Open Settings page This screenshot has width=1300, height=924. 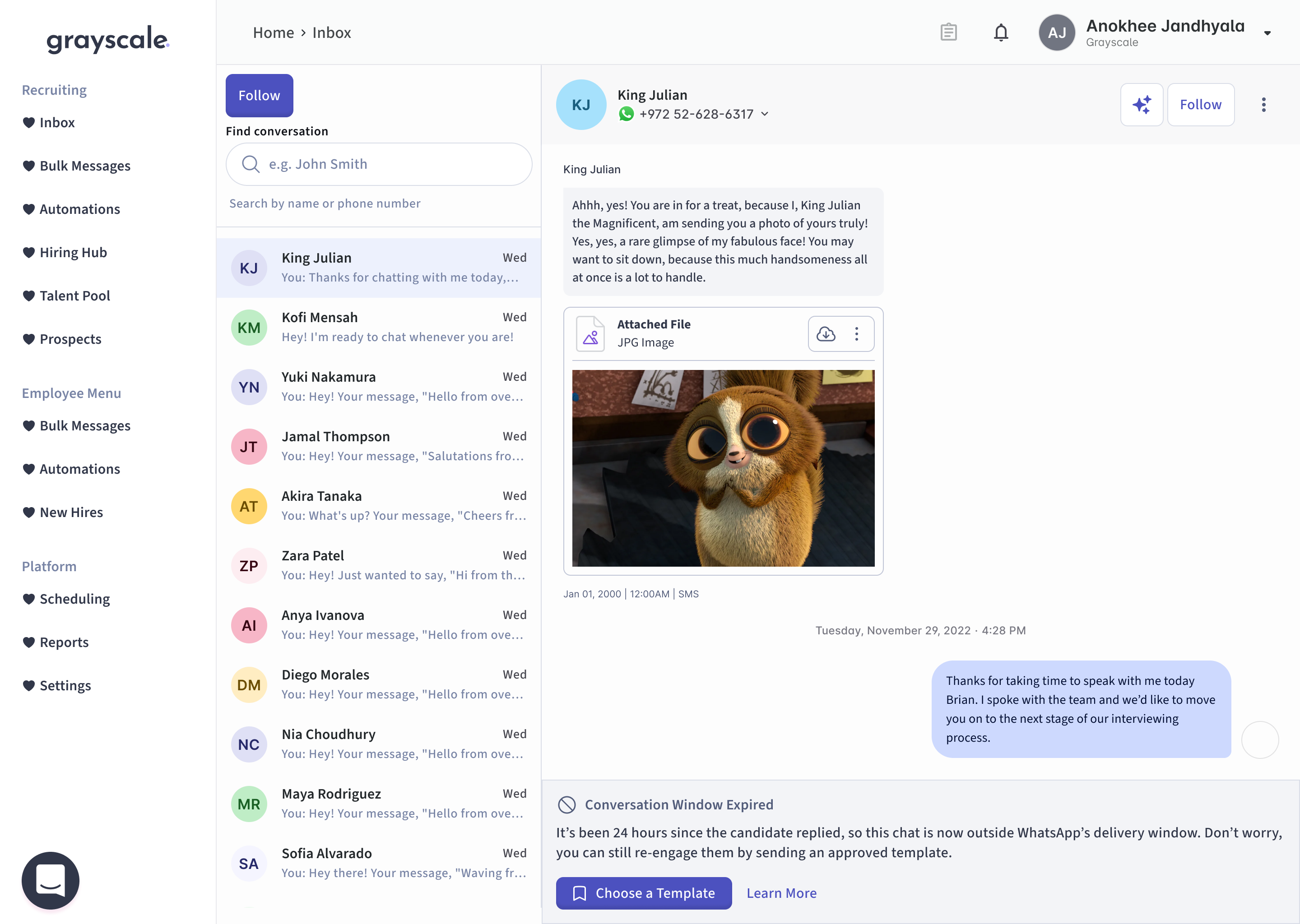point(57,685)
